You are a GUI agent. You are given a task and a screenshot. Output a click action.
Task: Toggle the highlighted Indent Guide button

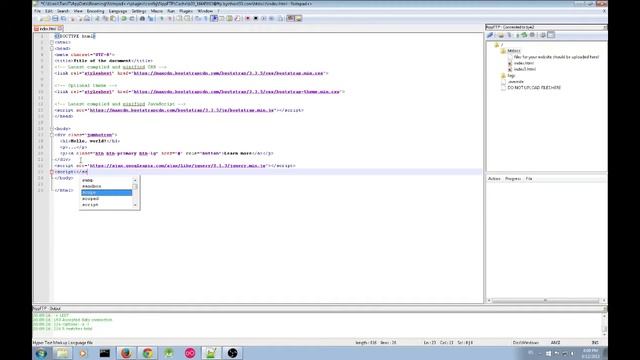click(x=214, y=18)
